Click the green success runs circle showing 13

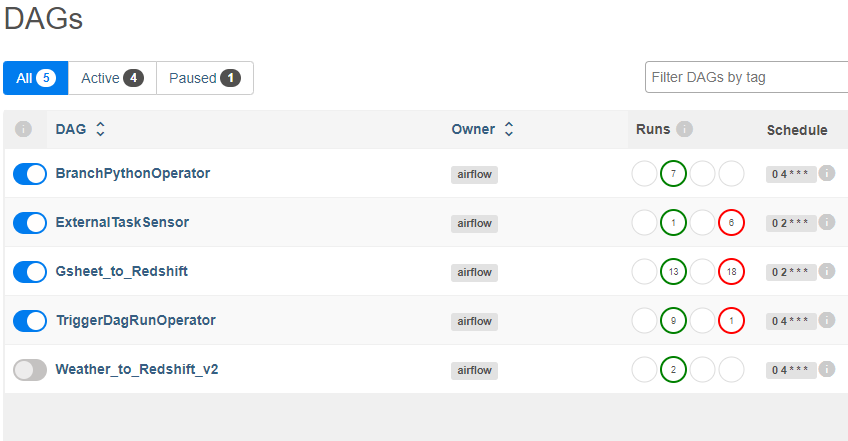pos(673,272)
